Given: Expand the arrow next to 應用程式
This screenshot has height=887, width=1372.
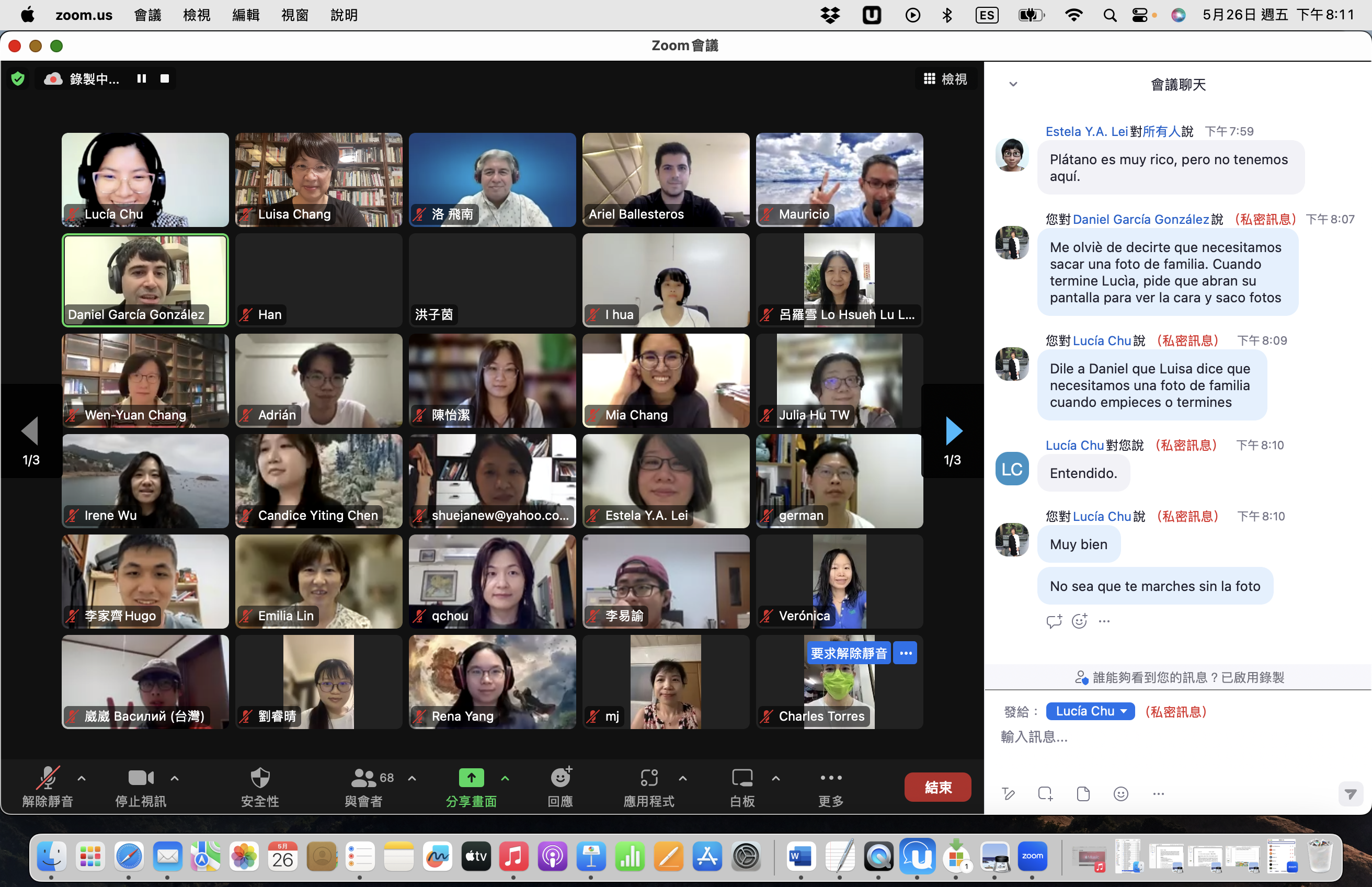Looking at the screenshot, I should (x=683, y=779).
